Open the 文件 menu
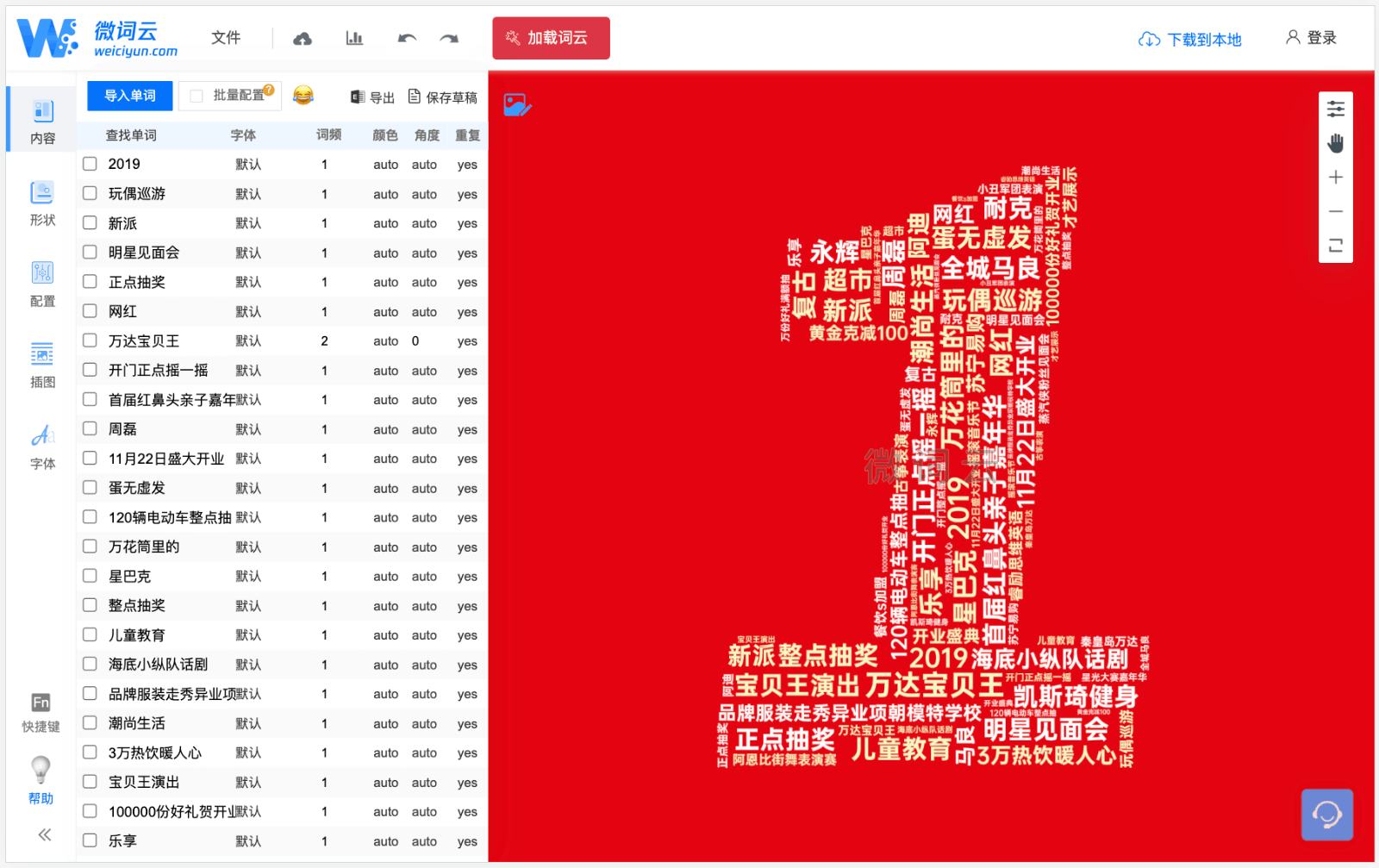Image resolution: width=1379 pixels, height=868 pixels. 226,38
